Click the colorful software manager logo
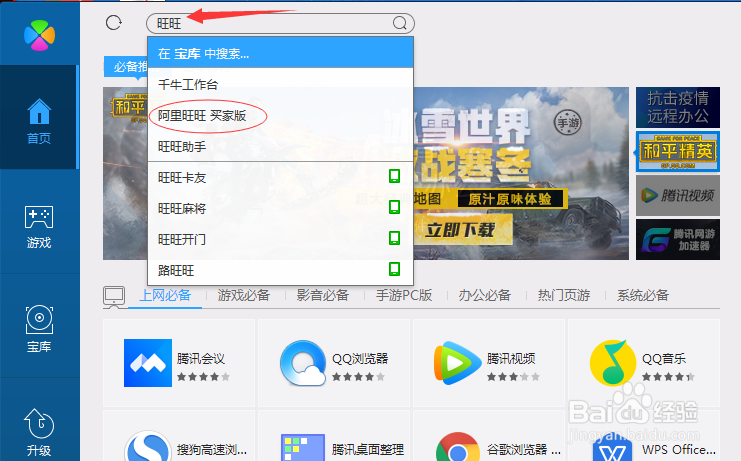The height and width of the screenshot is (461, 741). tap(40, 35)
